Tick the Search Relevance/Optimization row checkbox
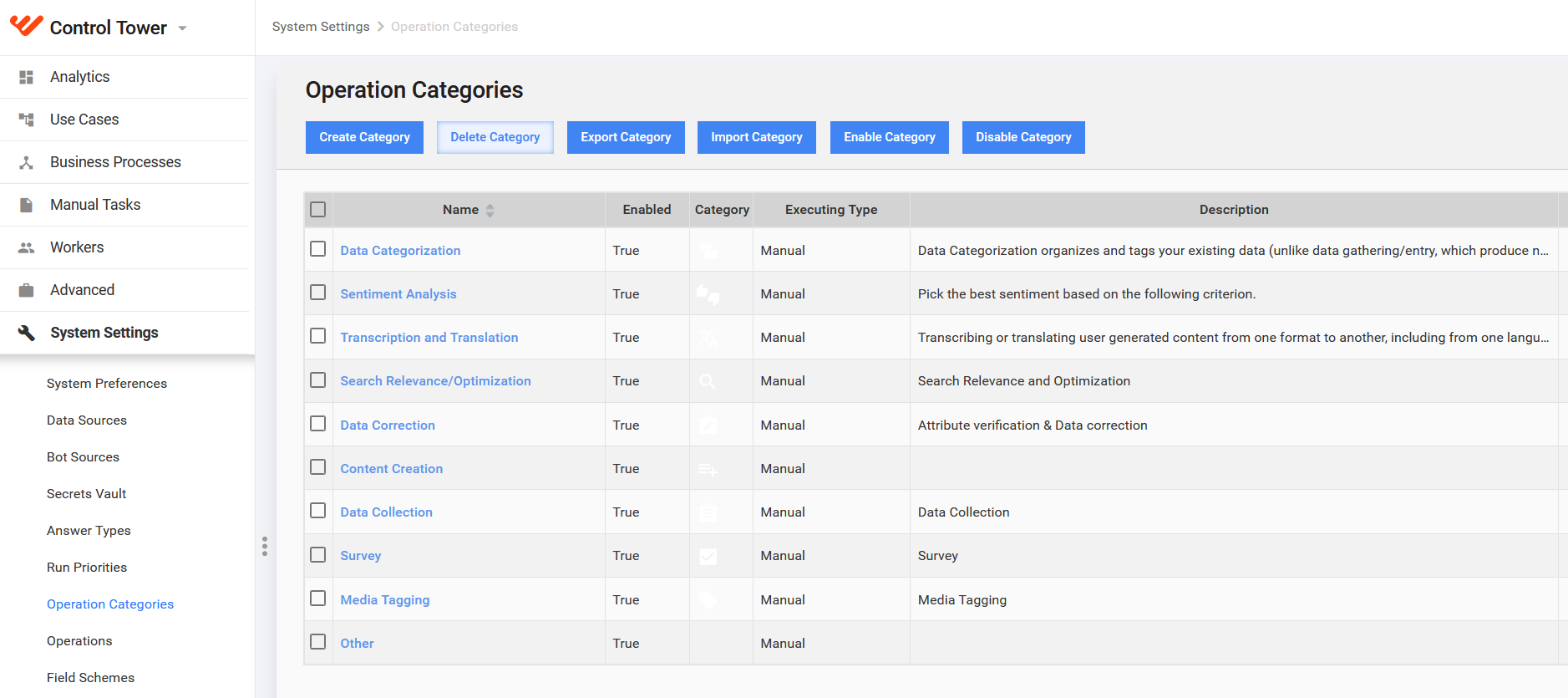Viewport: 1568px width, 698px height. (318, 380)
